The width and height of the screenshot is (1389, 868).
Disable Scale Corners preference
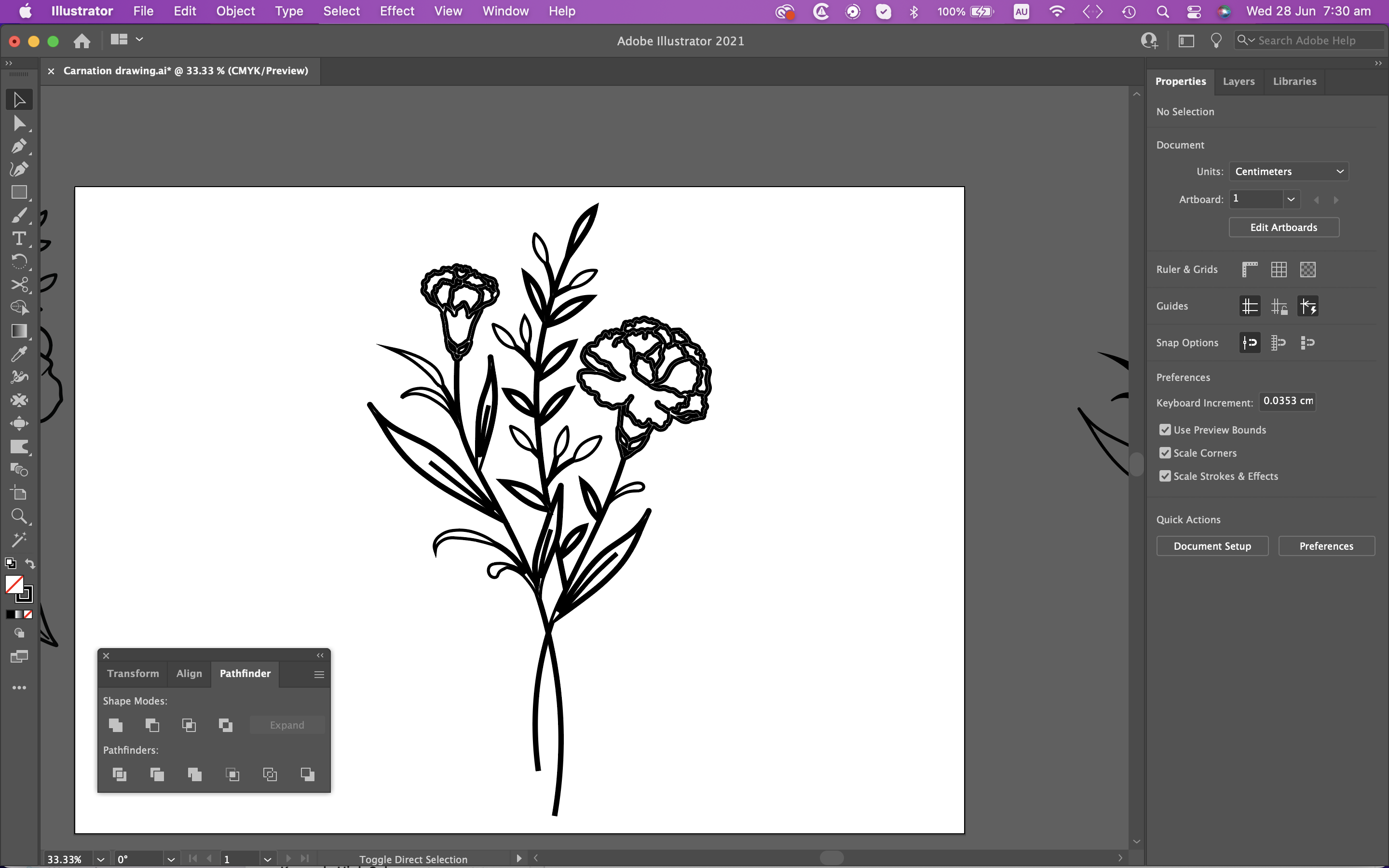(1165, 452)
